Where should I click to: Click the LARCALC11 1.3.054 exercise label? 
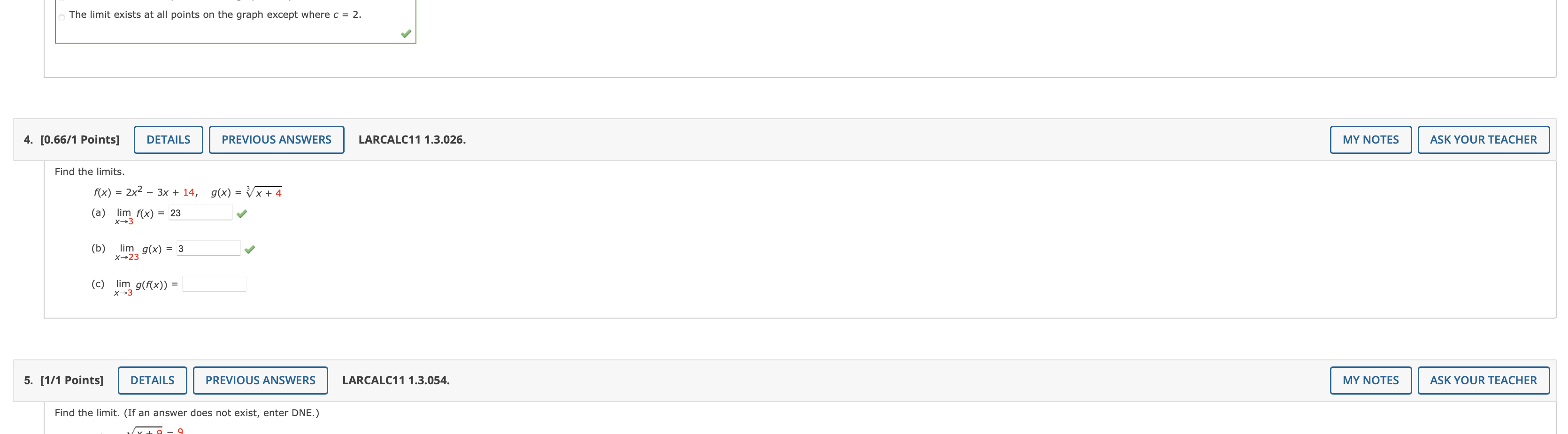(396, 380)
